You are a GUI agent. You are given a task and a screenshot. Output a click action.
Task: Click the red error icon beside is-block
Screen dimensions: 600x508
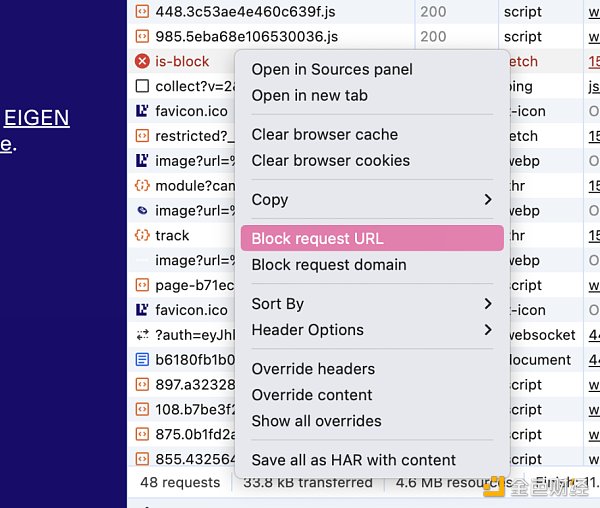point(142,61)
